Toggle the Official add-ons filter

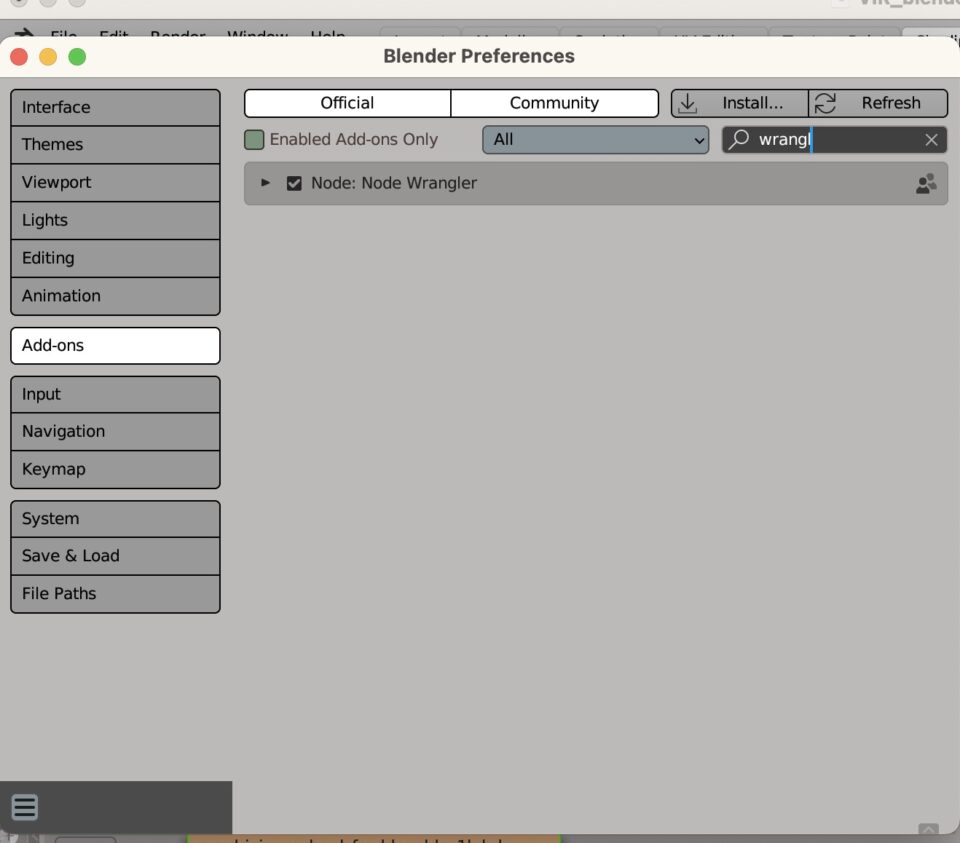347,103
